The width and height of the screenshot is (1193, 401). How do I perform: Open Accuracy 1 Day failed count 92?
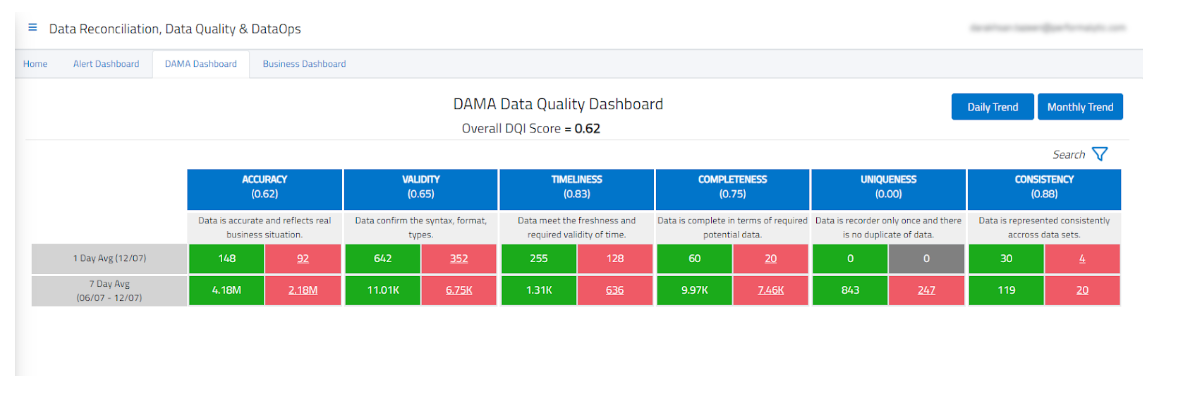tap(303, 259)
